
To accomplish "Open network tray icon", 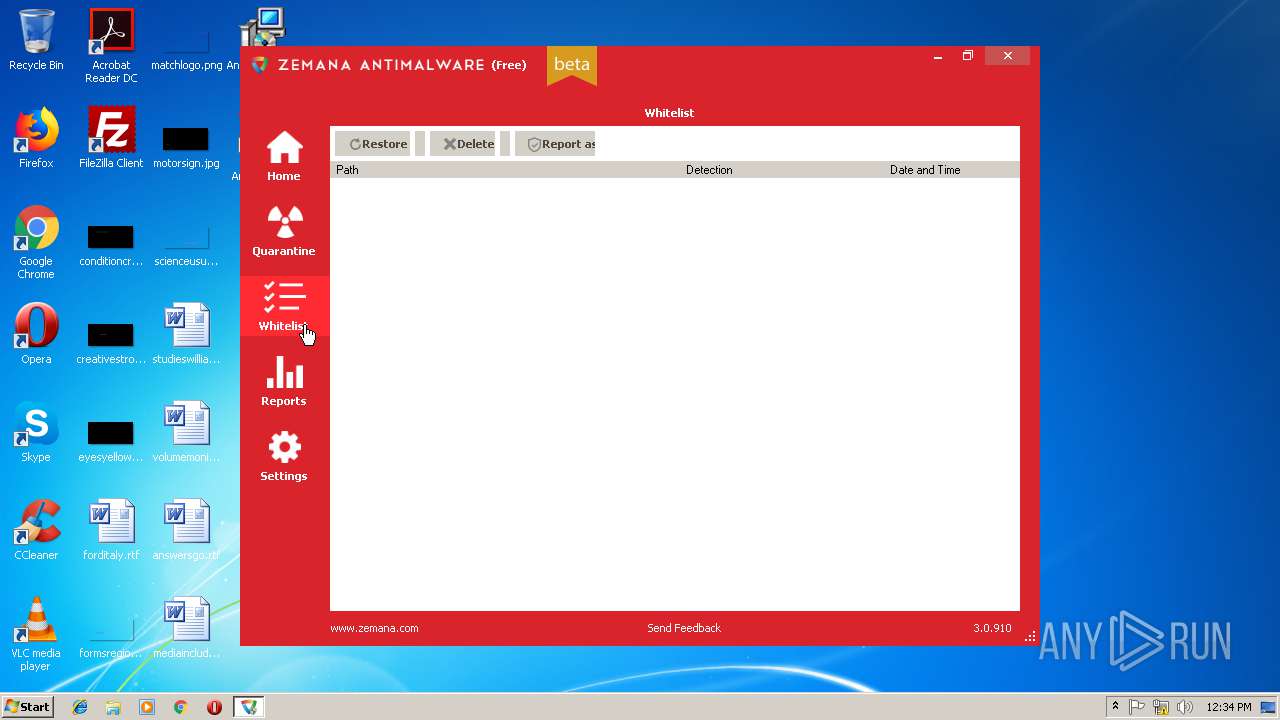I will [x=1161, y=707].
